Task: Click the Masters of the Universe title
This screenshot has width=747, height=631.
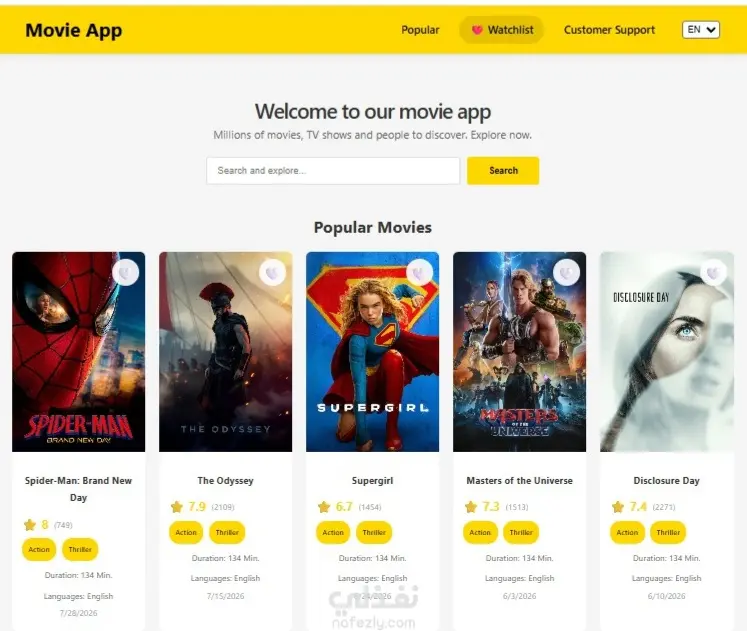Action: pos(519,481)
